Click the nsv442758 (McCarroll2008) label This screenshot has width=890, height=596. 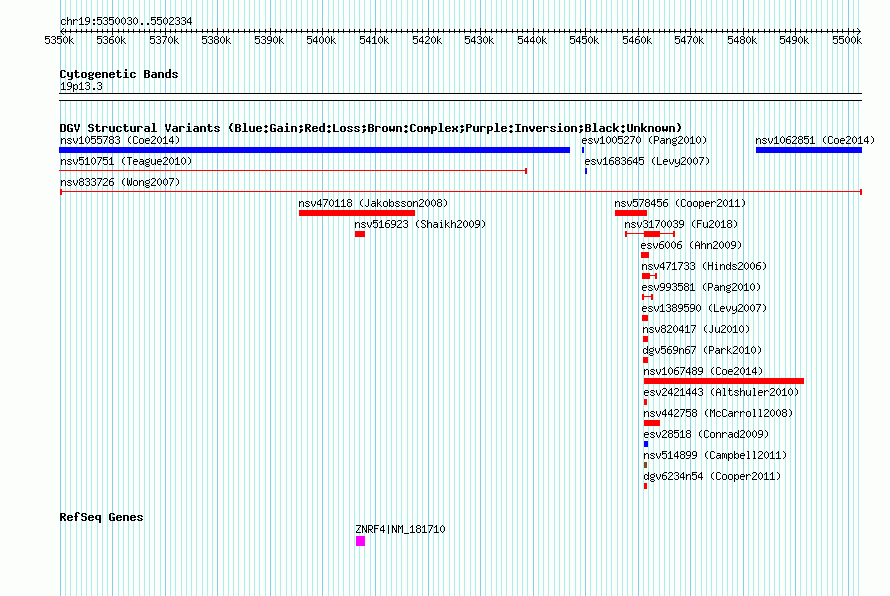click(718, 413)
